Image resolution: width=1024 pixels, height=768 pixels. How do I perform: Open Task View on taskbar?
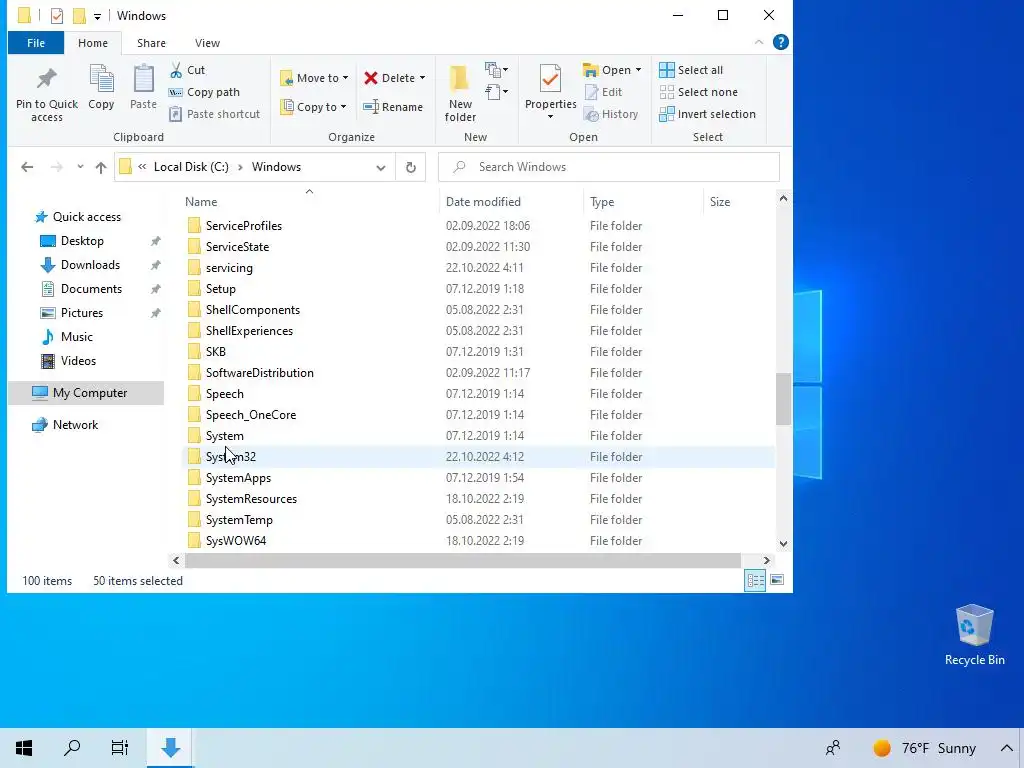coord(120,748)
